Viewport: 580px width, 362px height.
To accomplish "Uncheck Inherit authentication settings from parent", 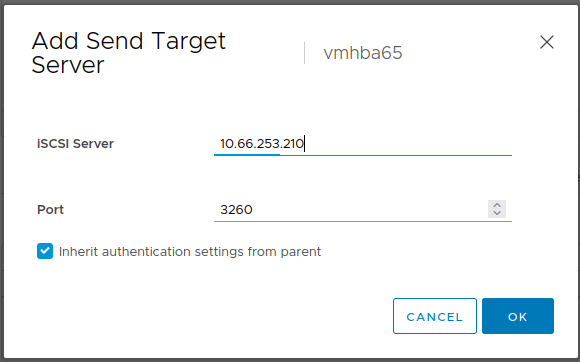I will (45, 251).
